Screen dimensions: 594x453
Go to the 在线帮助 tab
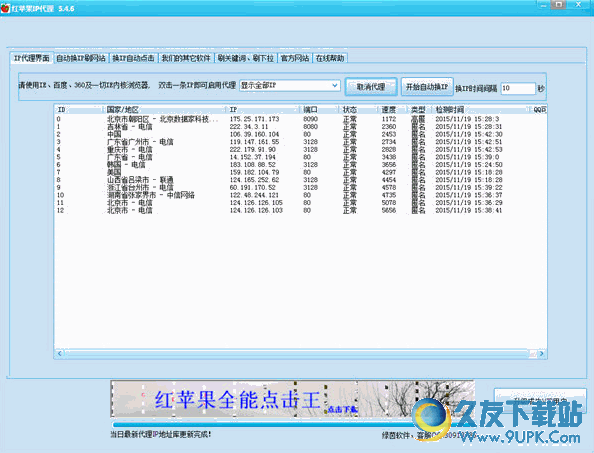330,58
